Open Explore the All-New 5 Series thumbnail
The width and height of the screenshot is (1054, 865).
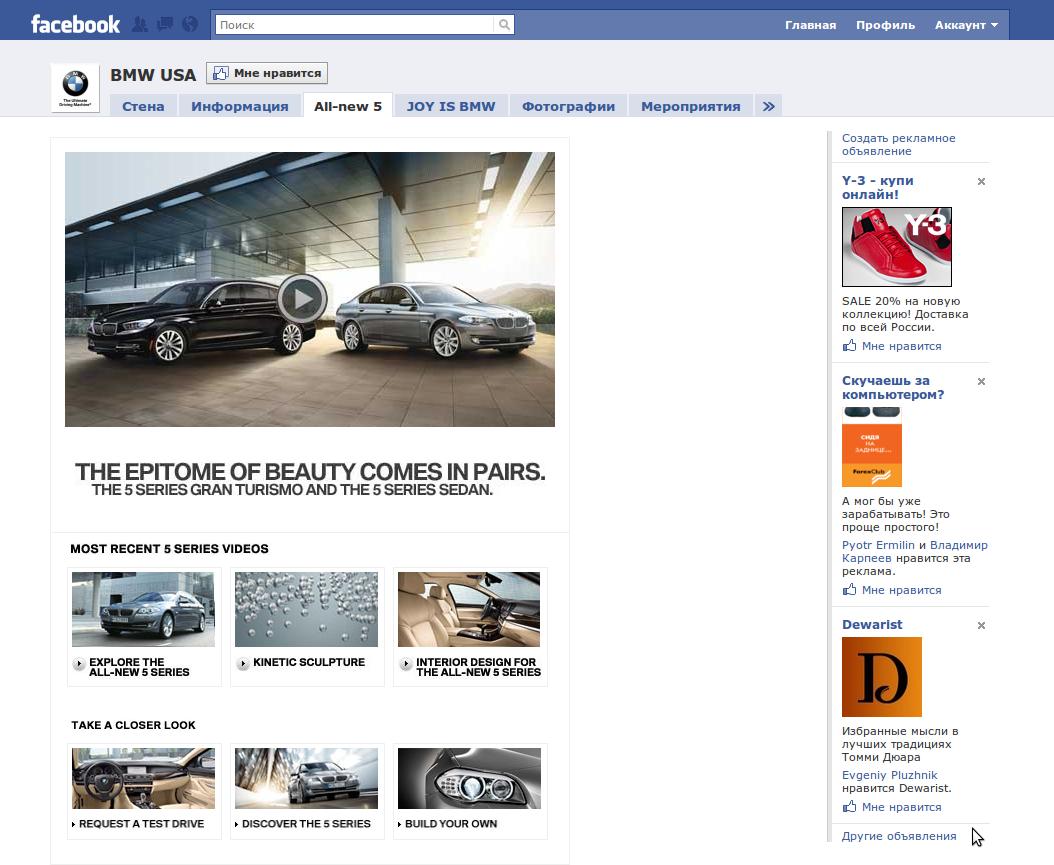[143, 610]
